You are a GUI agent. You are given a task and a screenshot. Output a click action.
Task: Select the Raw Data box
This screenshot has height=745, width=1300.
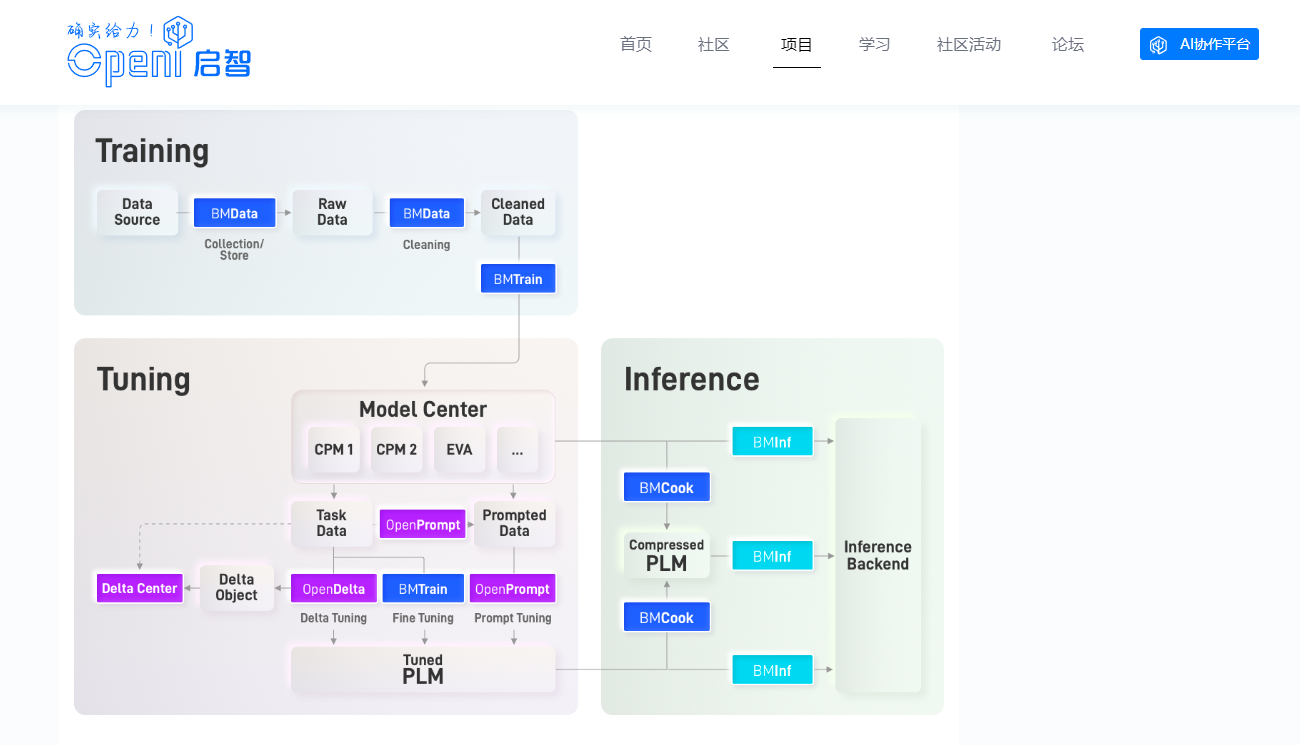click(332, 212)
